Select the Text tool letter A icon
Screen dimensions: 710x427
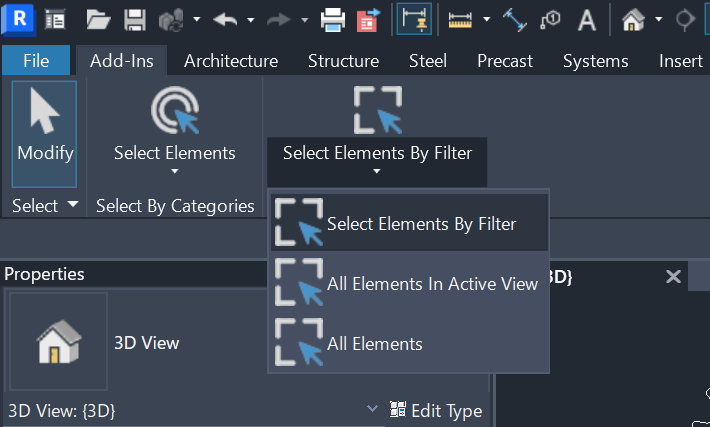click(x=587, y=19)
